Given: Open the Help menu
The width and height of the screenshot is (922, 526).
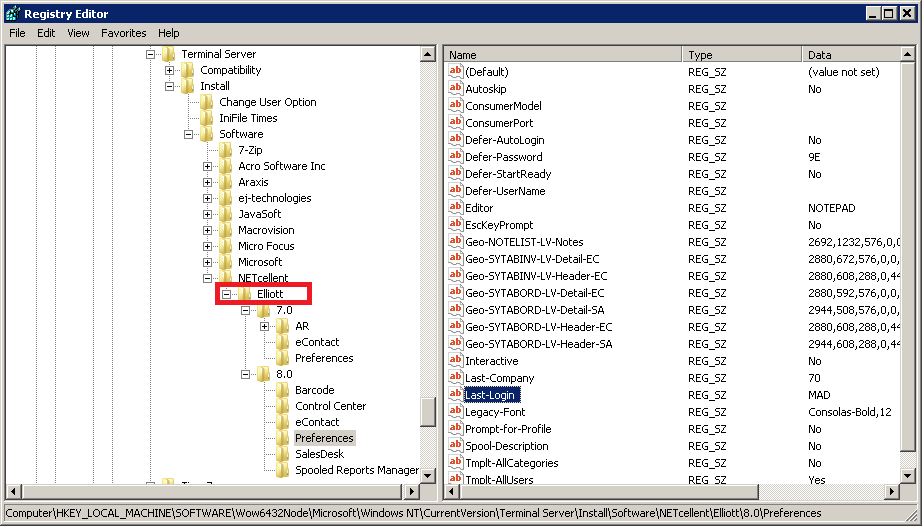Looking at the screenshot, I should coord(168,33).
